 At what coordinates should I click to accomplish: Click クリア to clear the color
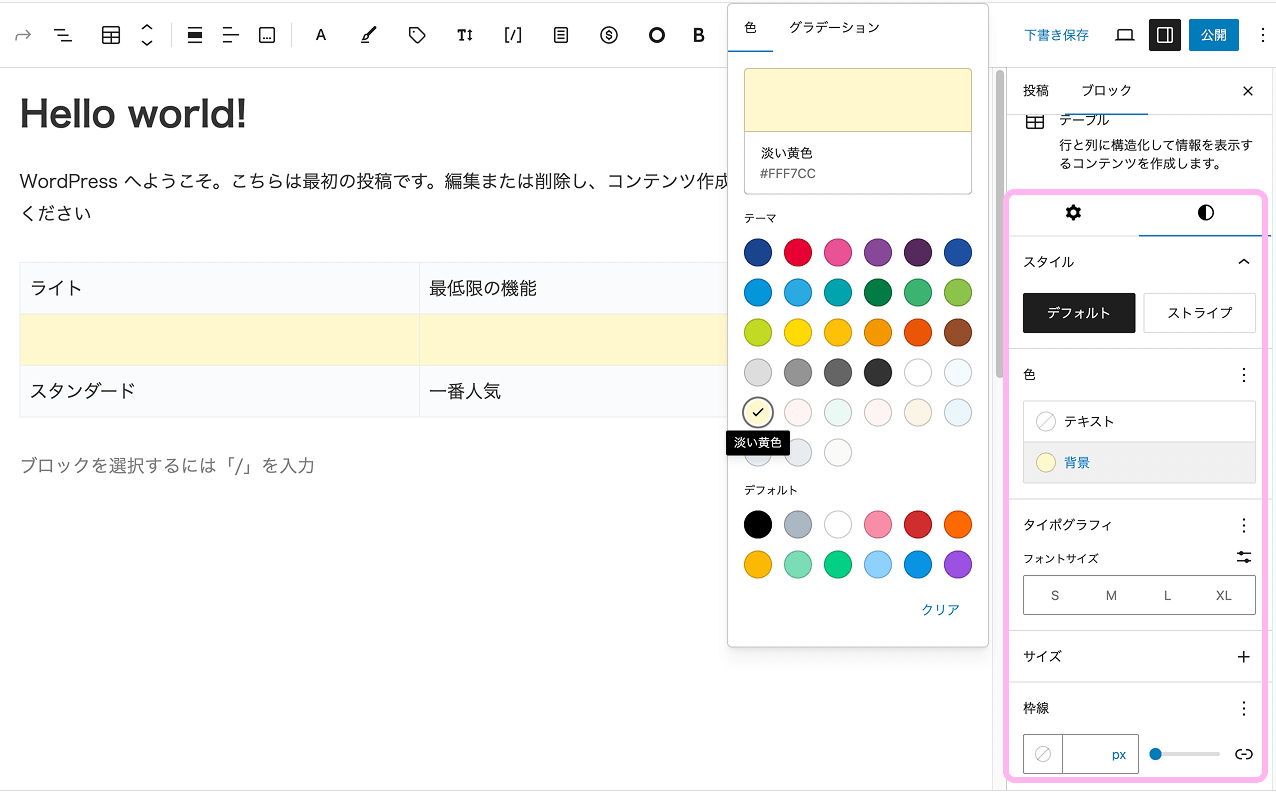click(941, 610)
